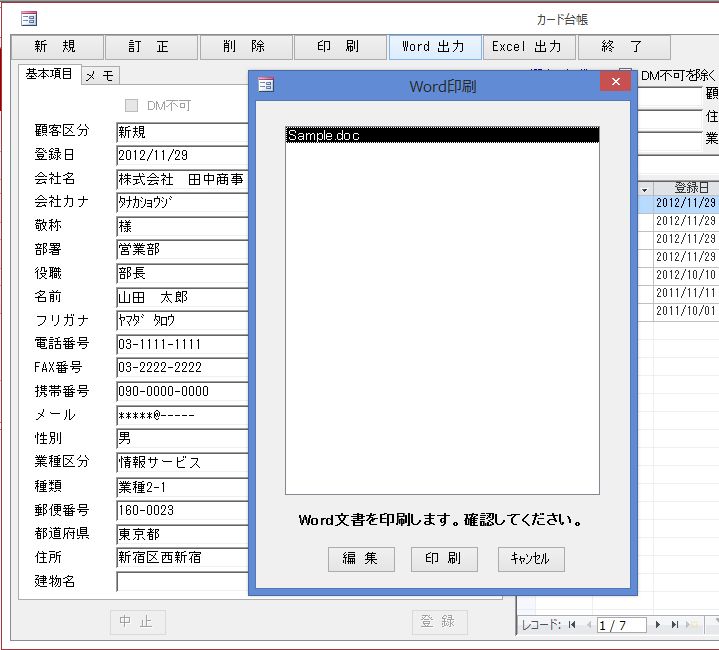Select the highlighted first 2012/11/29 list row
Image resolution: width=719 pixels, height=650 pixels.
click(x=679, y=203)
